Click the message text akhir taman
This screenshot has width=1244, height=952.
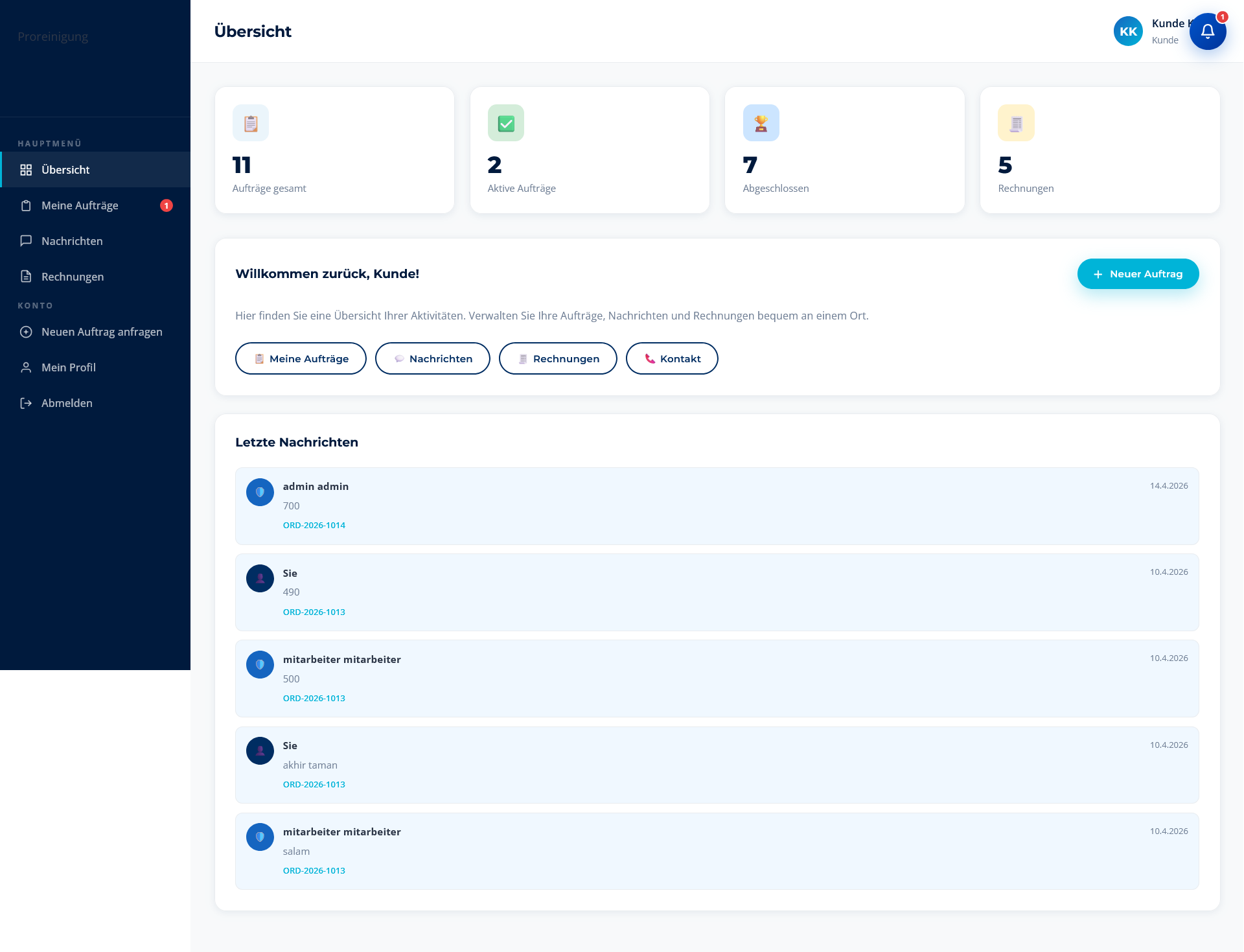pos(310,765)
